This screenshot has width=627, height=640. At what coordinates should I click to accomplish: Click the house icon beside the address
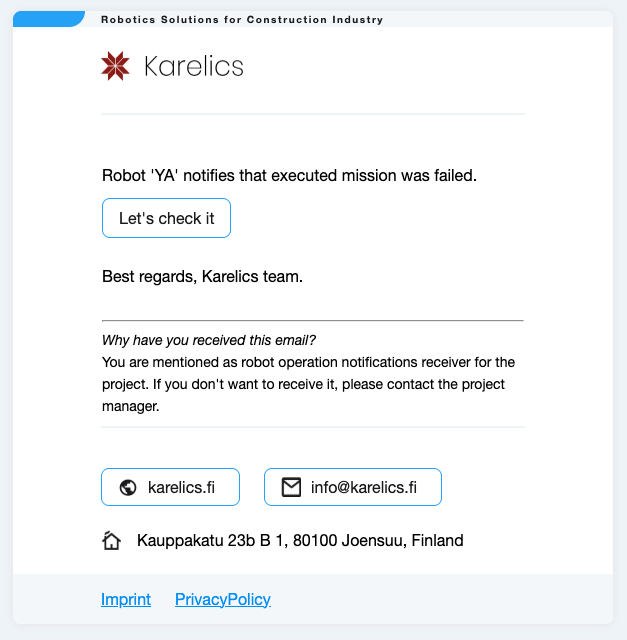[112, 541]
